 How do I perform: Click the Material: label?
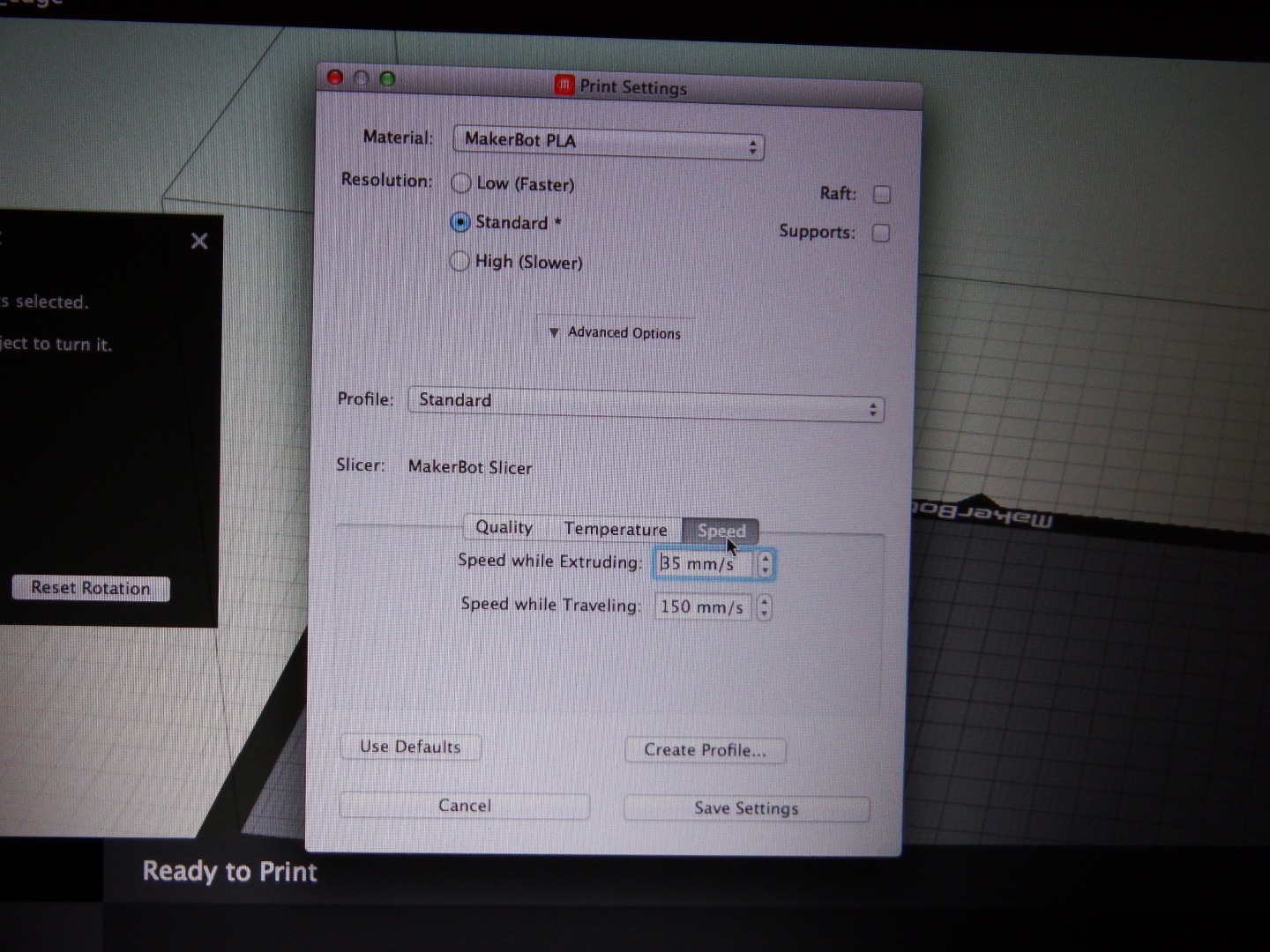(399, 138)
